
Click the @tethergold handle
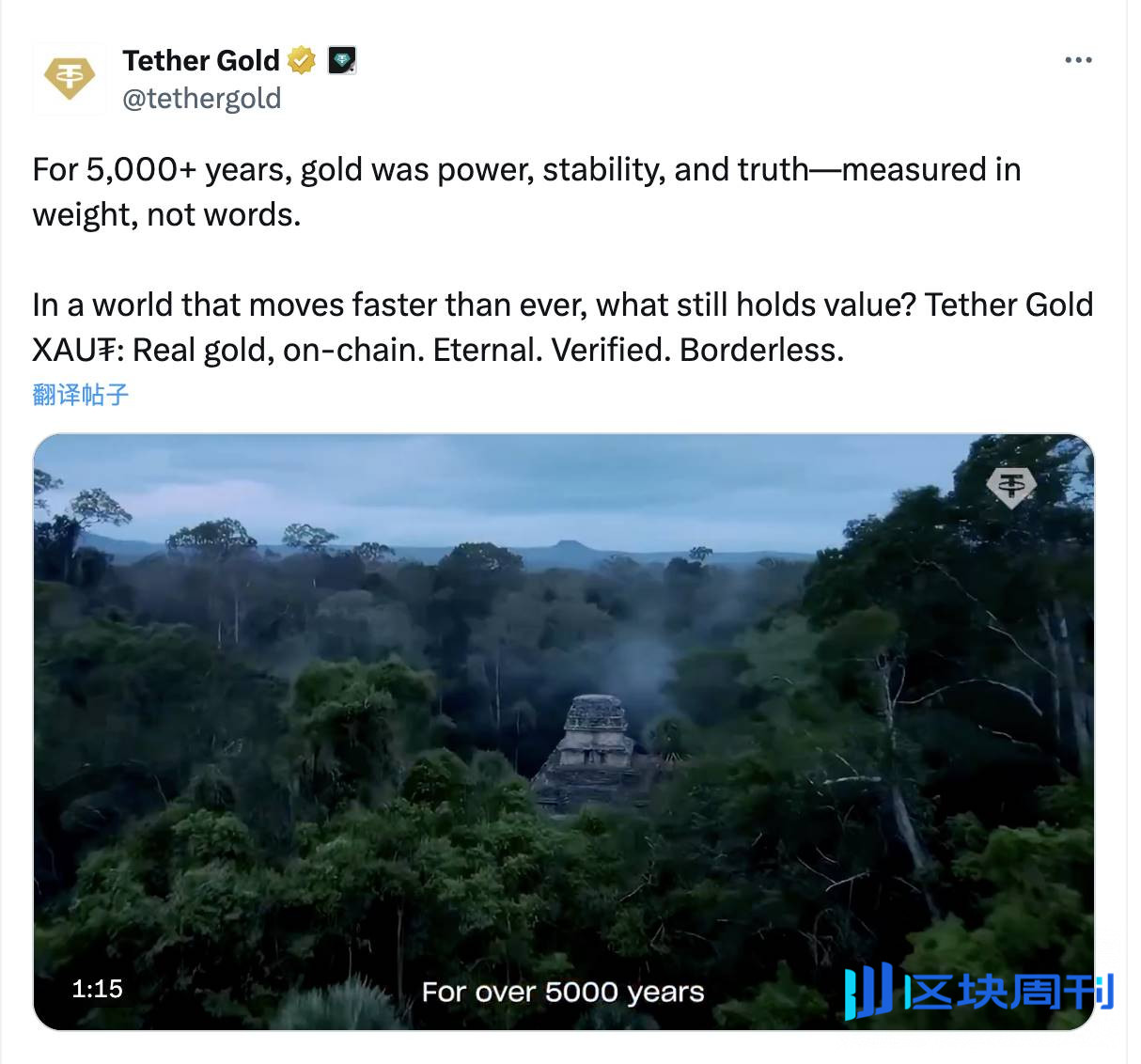(202, 98)
